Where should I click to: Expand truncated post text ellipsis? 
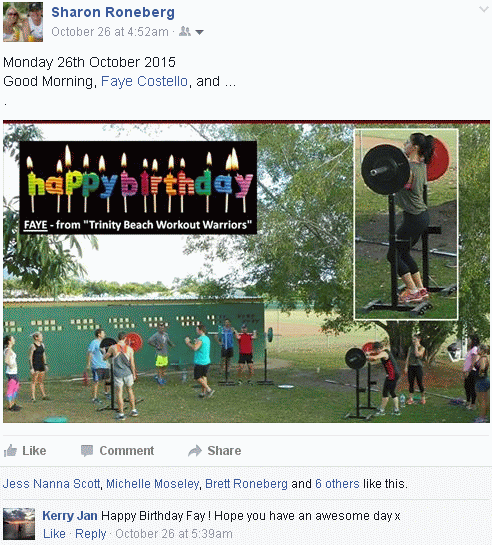pos(230,82)
